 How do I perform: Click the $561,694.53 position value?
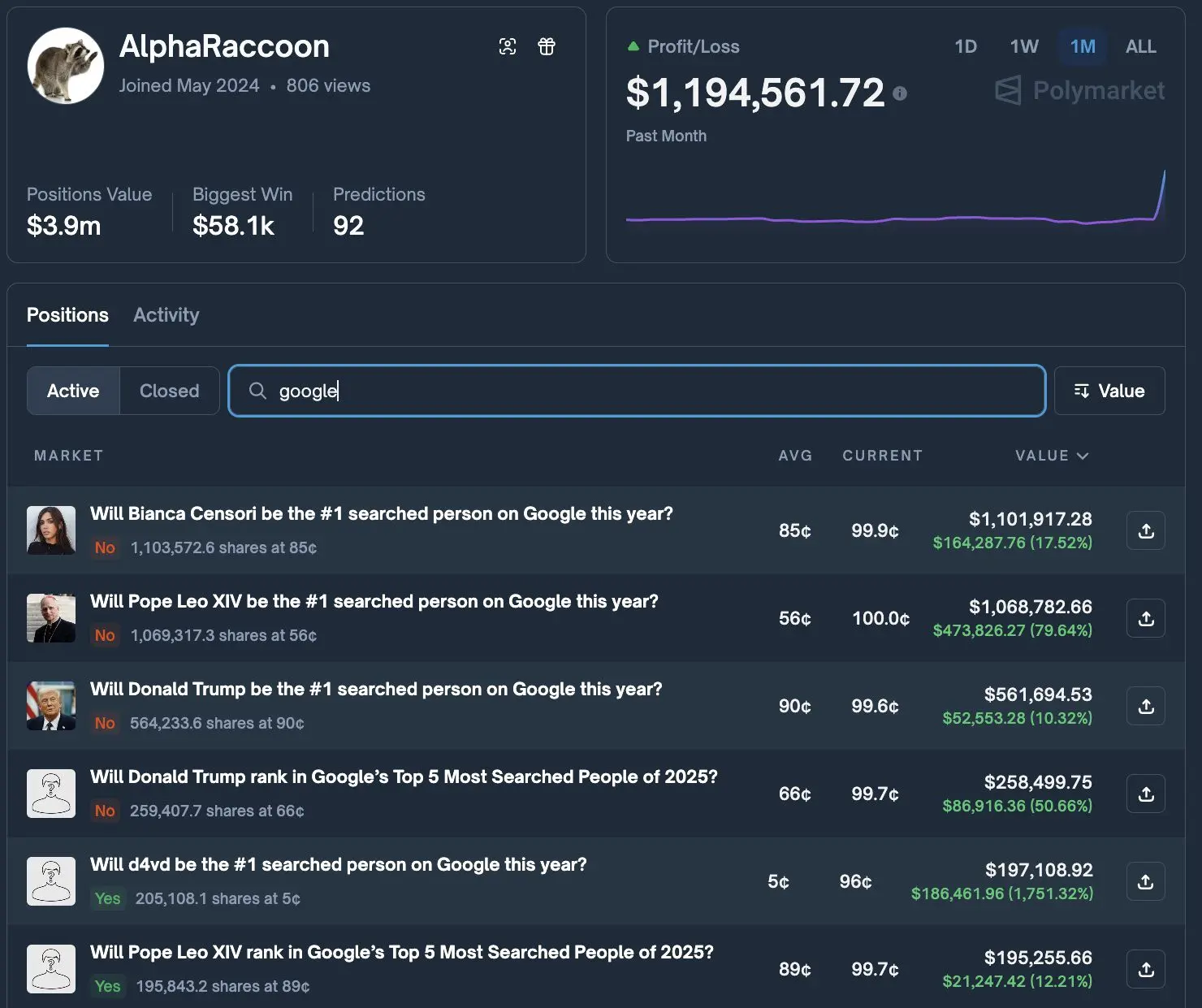[1038, 694]
